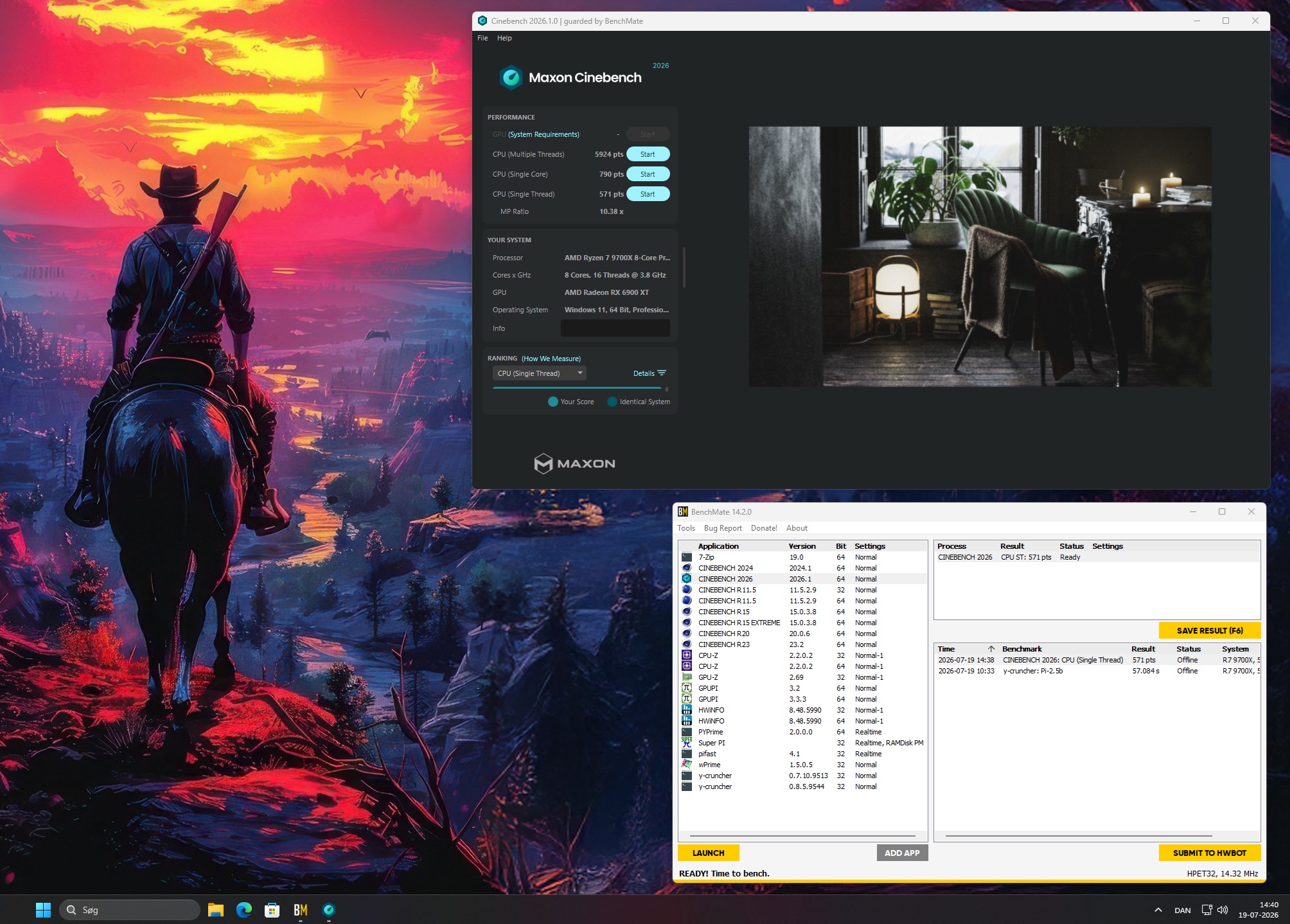1290x924 pixels.
Task: Select the CINEBENCH 2026 process row showing Ready
Action: 1097,557
